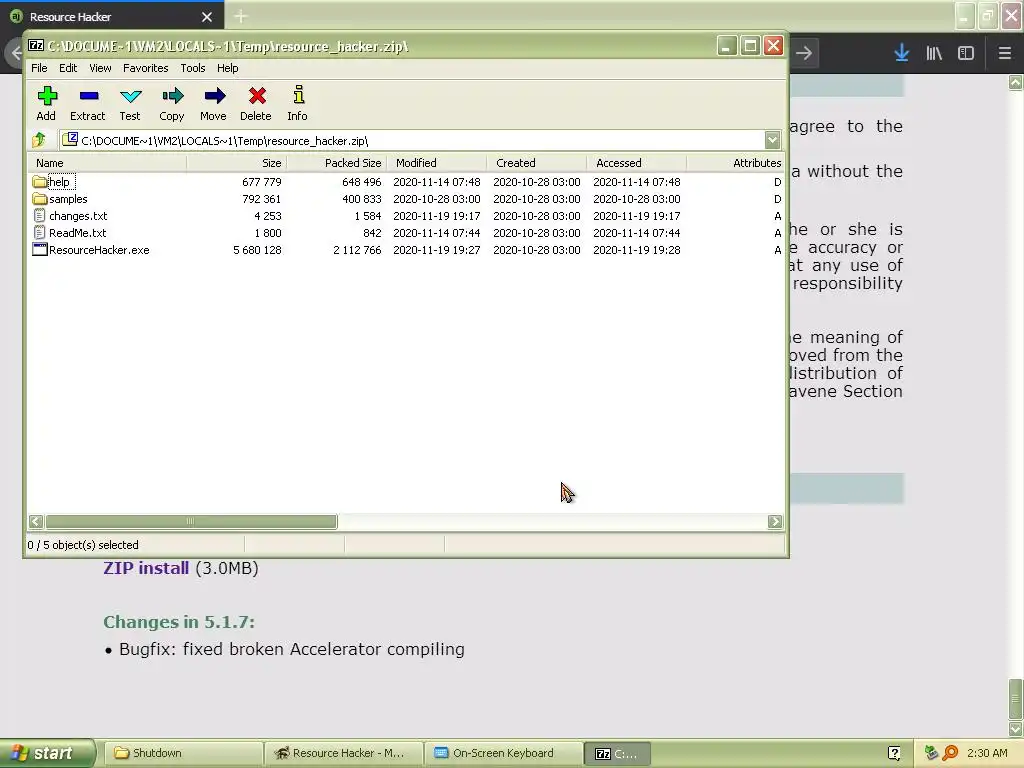Select the ResourceHacker.exe file icon
The height and width of the screenshot is (768, 1024).
[39, 249]
